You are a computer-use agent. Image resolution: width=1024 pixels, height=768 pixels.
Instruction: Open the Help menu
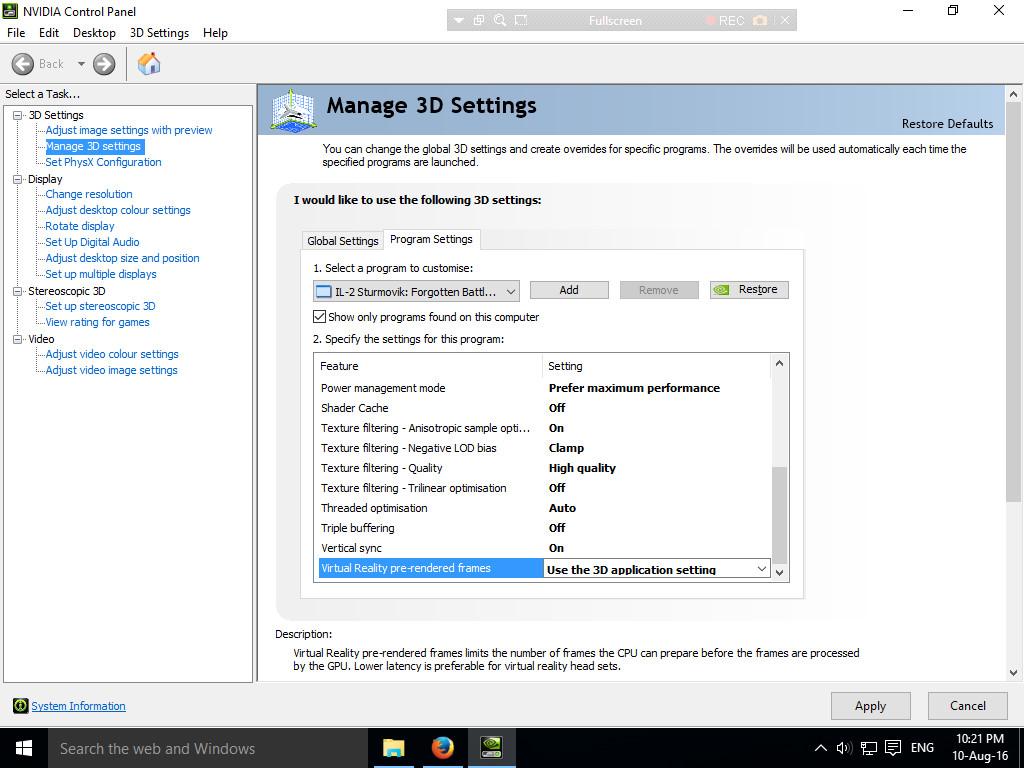[215, 33]
